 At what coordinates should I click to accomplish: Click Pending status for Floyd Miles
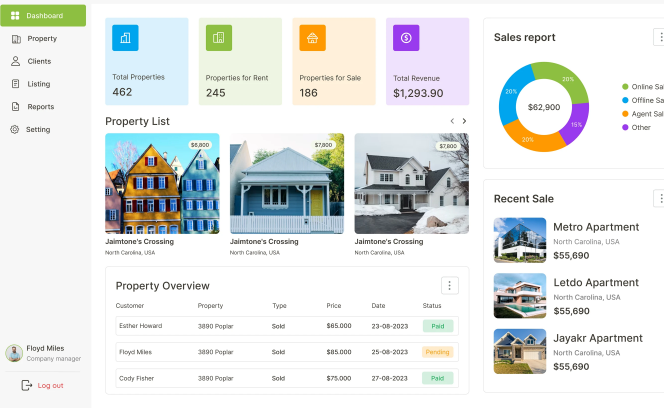[437, 352]
